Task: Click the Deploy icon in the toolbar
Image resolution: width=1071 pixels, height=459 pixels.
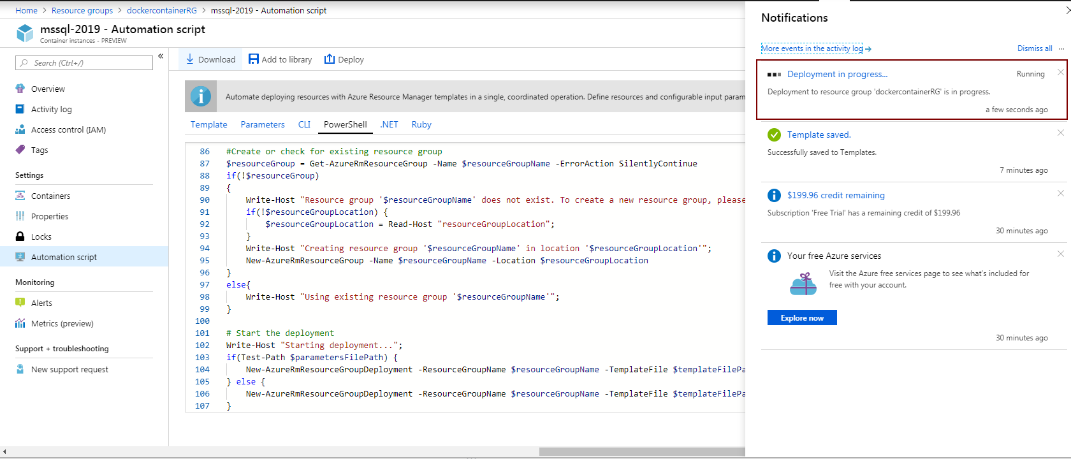Action: 330,60
